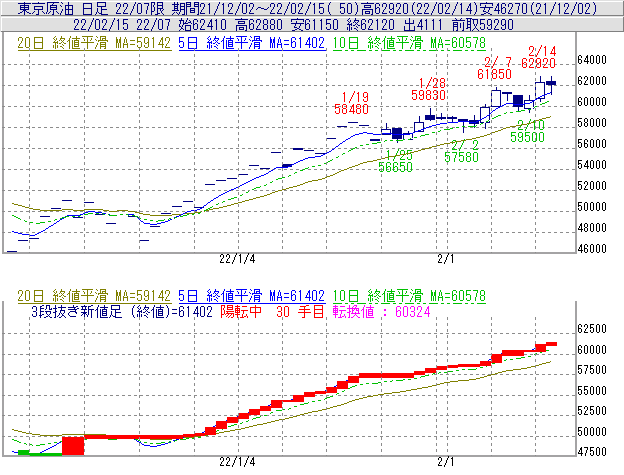Click the 22/1/4 date marker on lower chart

point(237,462)
